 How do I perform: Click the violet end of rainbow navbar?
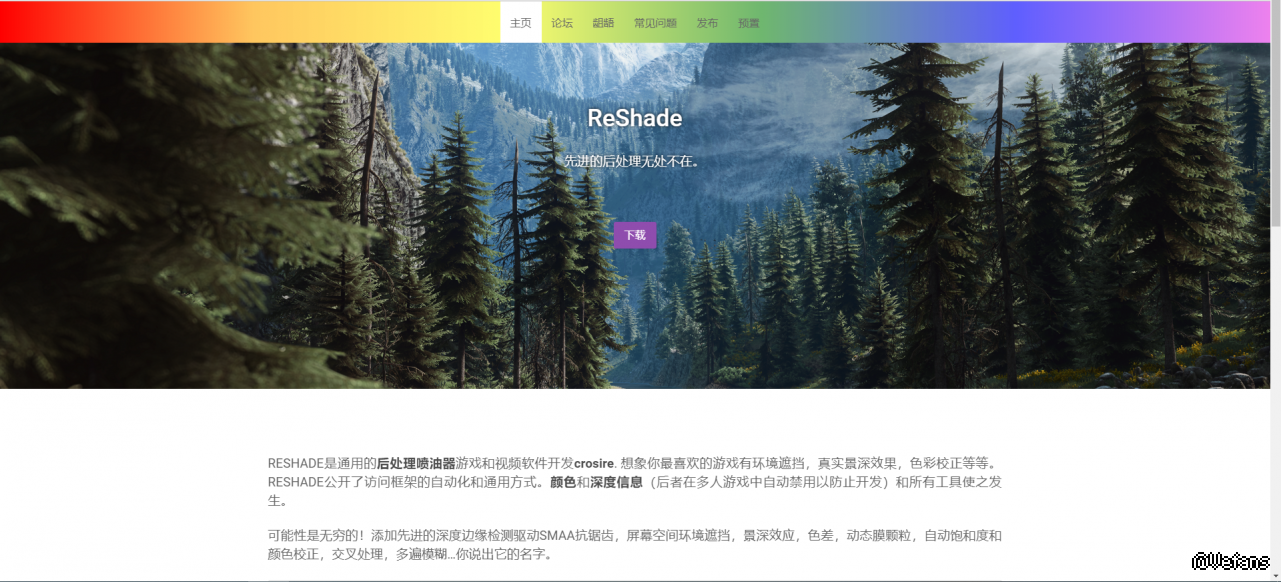(x=1240, y=22)
